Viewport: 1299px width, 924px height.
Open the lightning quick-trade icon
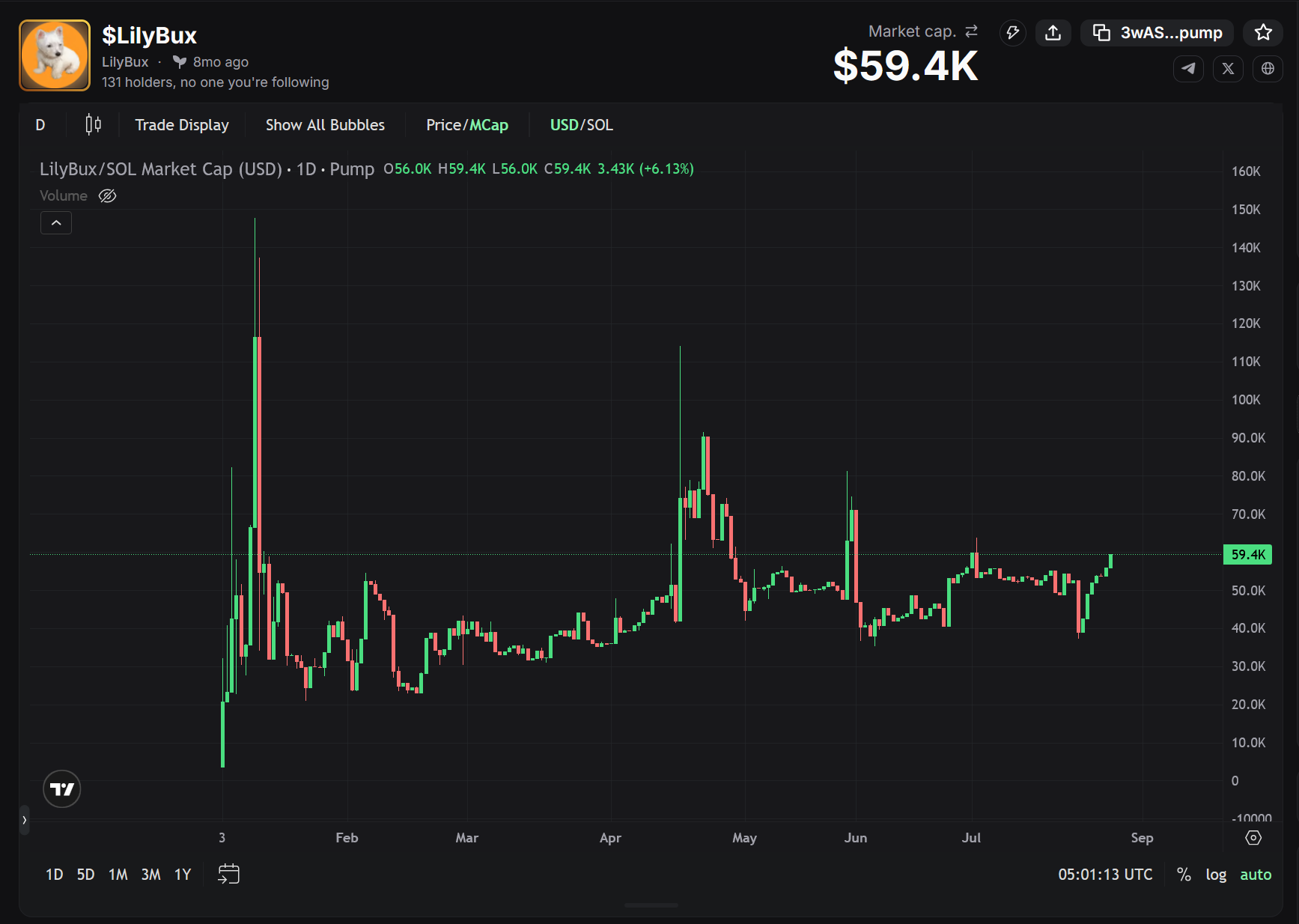(x=1012, y=33)
